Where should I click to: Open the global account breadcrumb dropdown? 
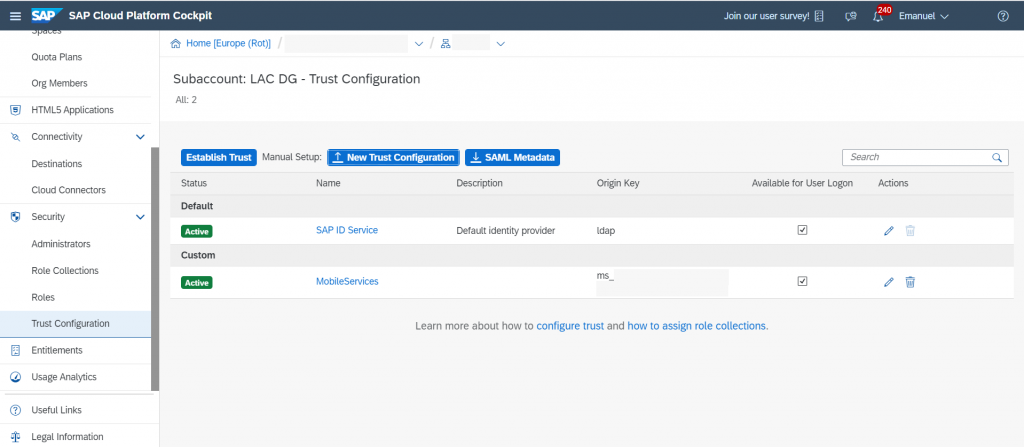point(419,44)
